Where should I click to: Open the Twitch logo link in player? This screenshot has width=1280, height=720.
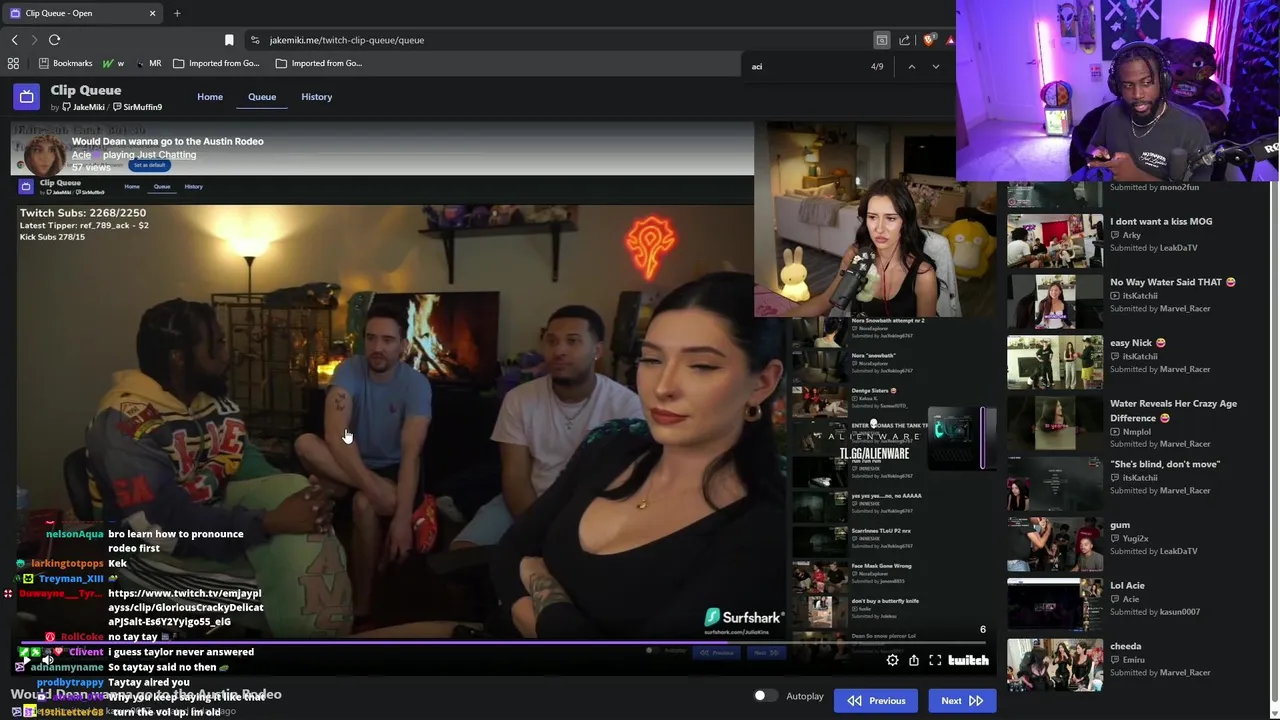coord(968,660)
